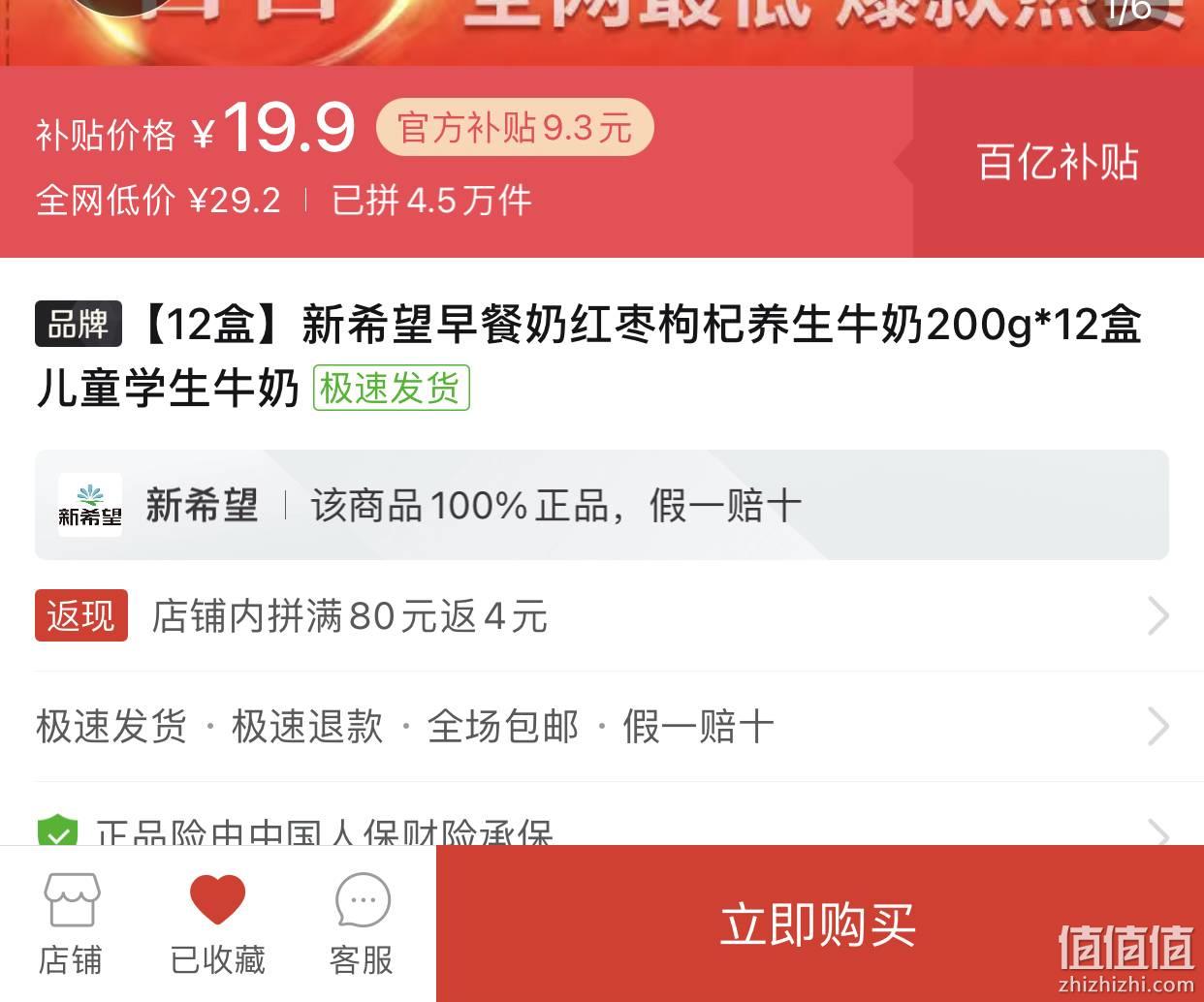Expand the 正品险 insurance row chevron

pos(1158,831)
